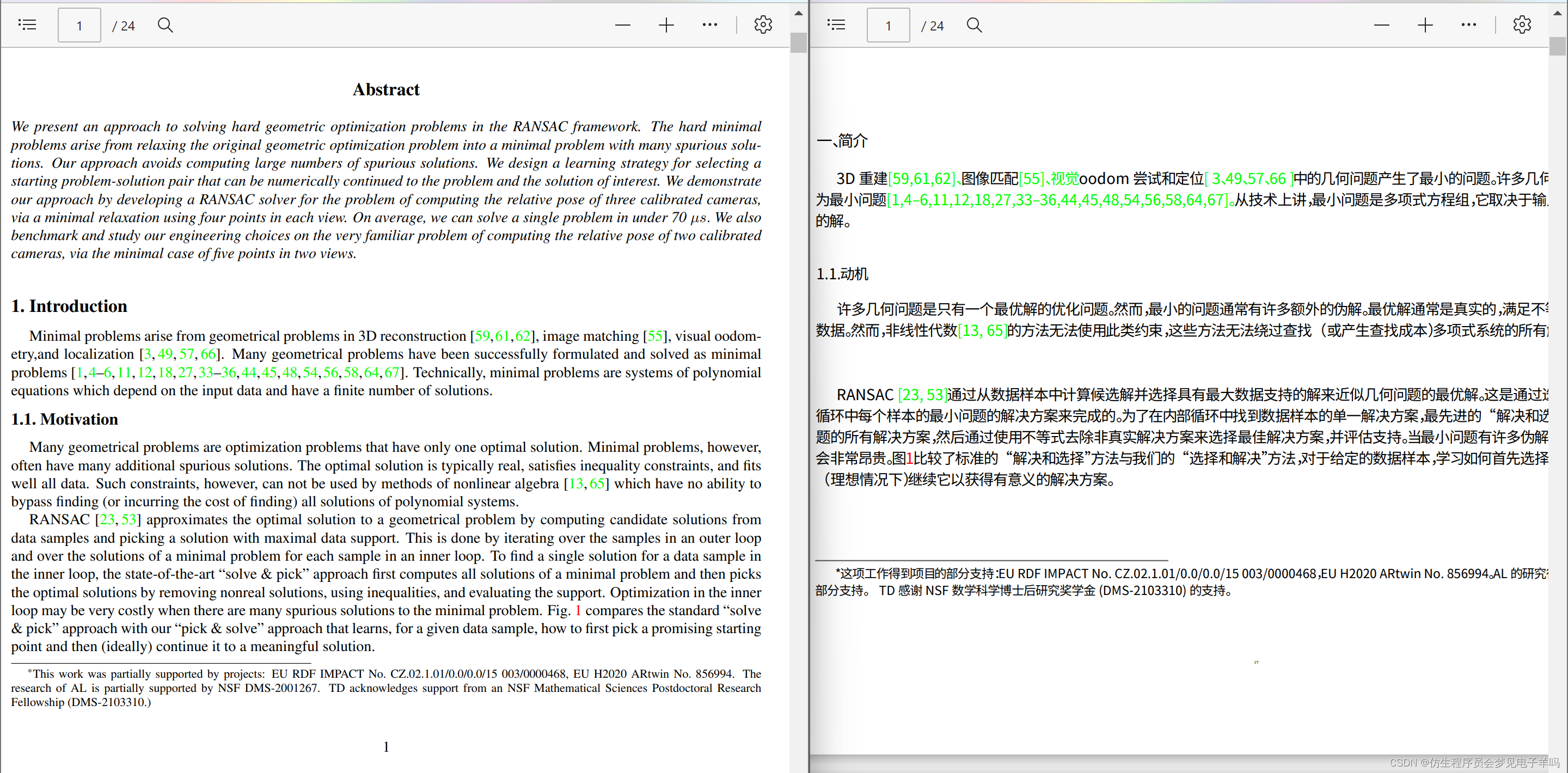Viewport: 1568px width, 773px height.
Task: Open table of contents in left viewer
Action: point(27,25)
